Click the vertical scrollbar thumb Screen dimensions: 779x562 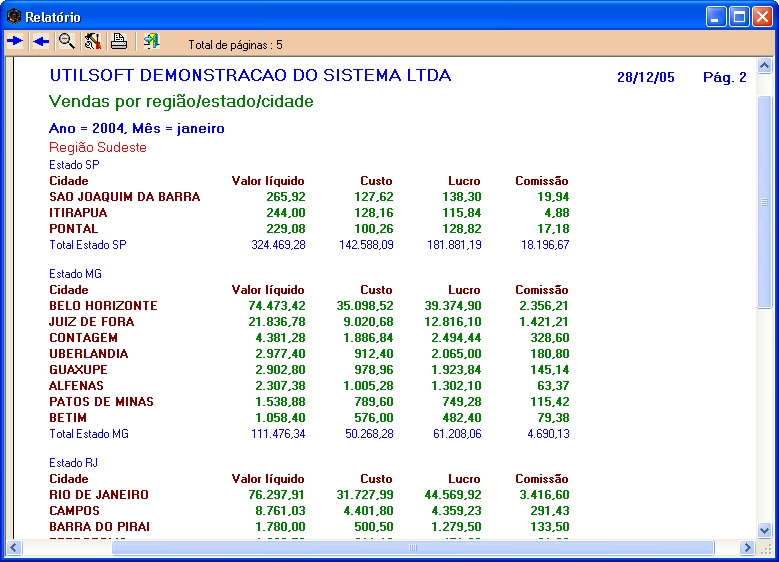pos(765,202)
